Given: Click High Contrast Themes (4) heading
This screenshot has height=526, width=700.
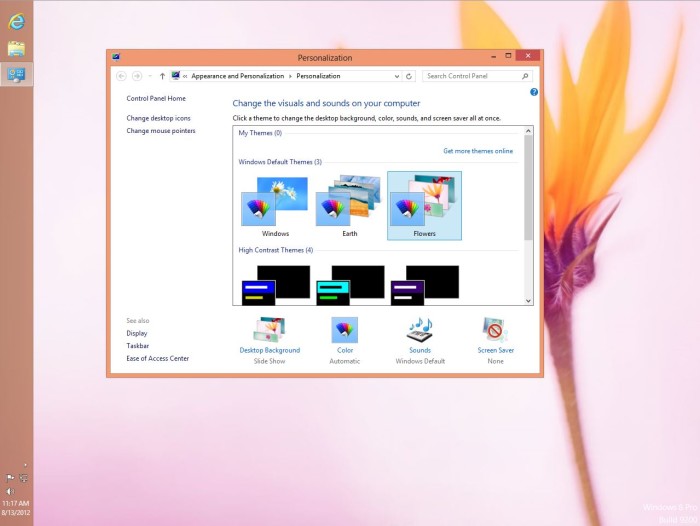Looking at the screenshot, I should pyautogui.click(x=275, y=250).
